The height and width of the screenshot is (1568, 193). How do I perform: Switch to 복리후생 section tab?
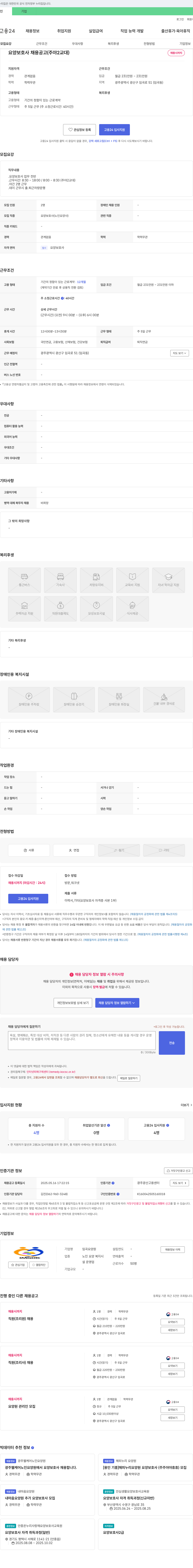(113, 44)
